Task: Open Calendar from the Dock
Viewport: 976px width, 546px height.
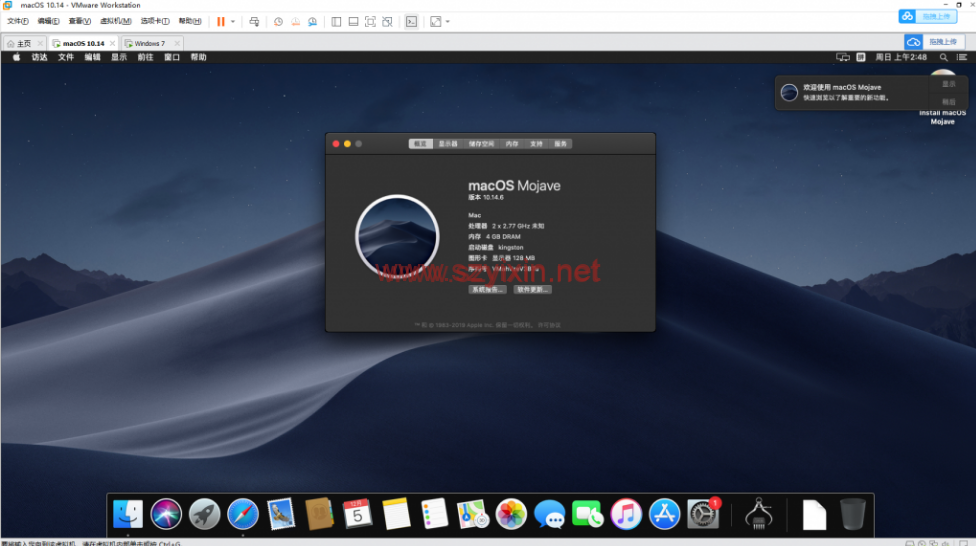Action: (x=357, y=514)
